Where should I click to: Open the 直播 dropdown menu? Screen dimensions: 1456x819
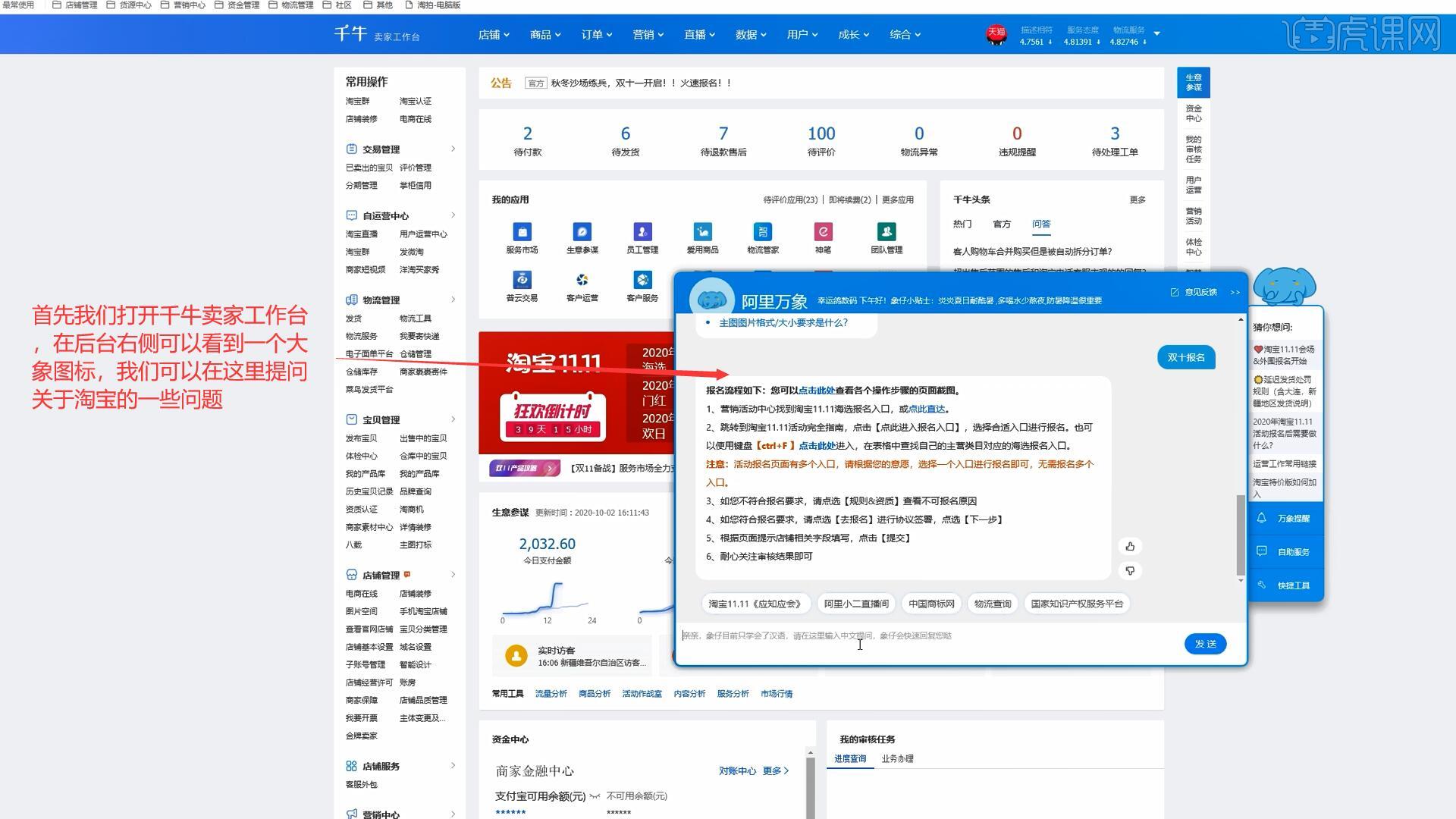coord(699,34)
